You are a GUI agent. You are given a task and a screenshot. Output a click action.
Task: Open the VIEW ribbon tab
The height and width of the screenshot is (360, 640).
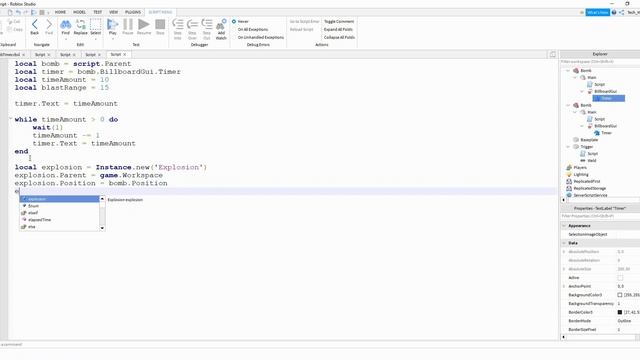[x=113, y=12]
